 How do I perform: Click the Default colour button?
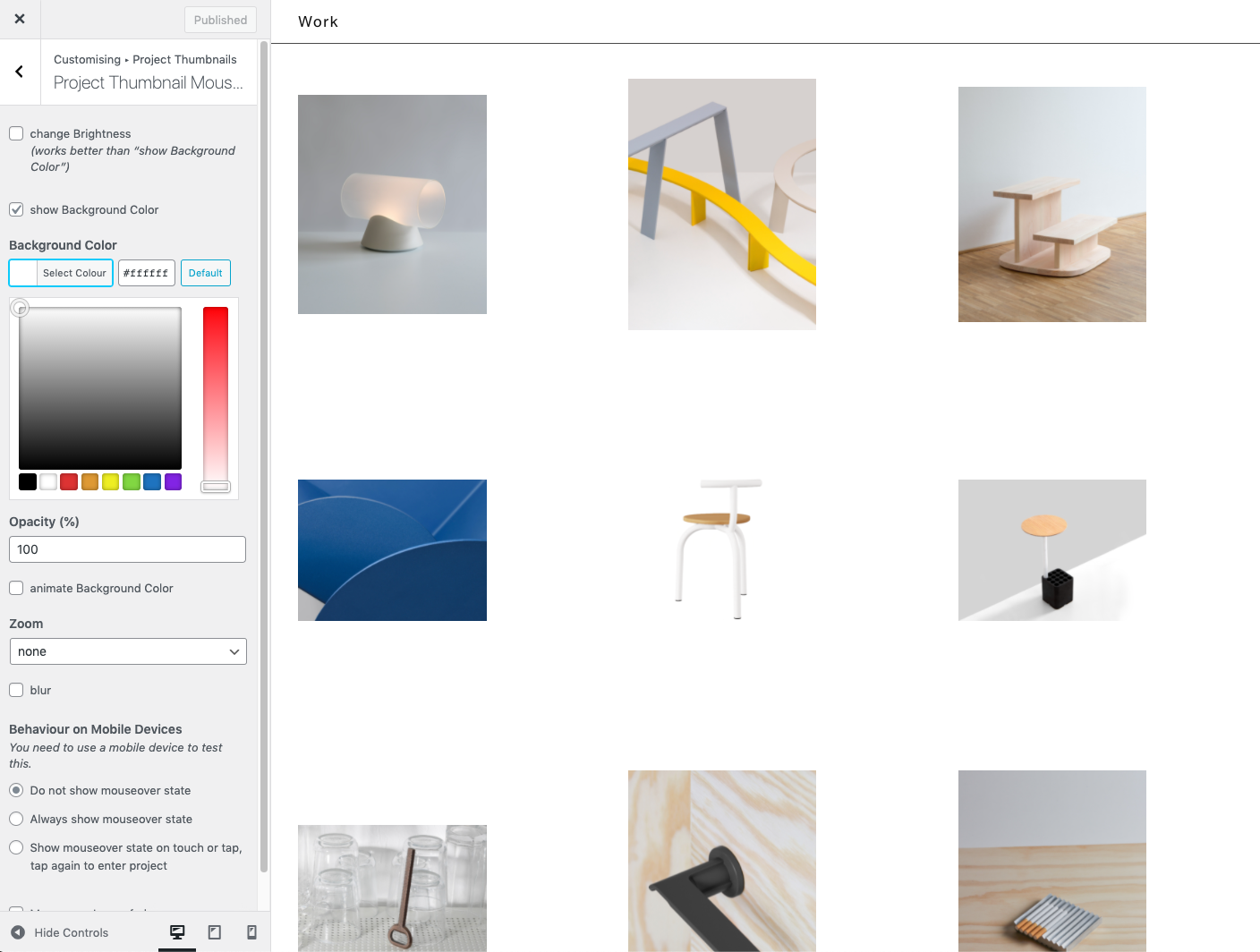click(205, 273)
